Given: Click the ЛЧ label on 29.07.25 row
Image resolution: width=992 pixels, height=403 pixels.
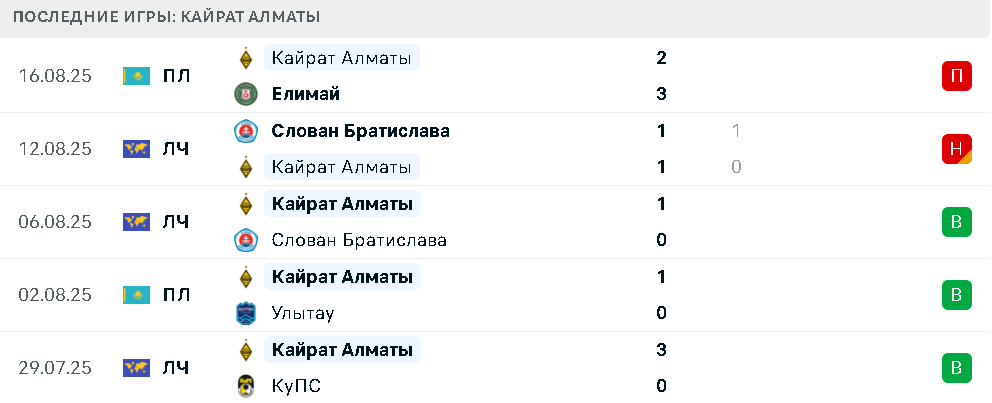Looking at the screenshot, I should tap(176, 368).
